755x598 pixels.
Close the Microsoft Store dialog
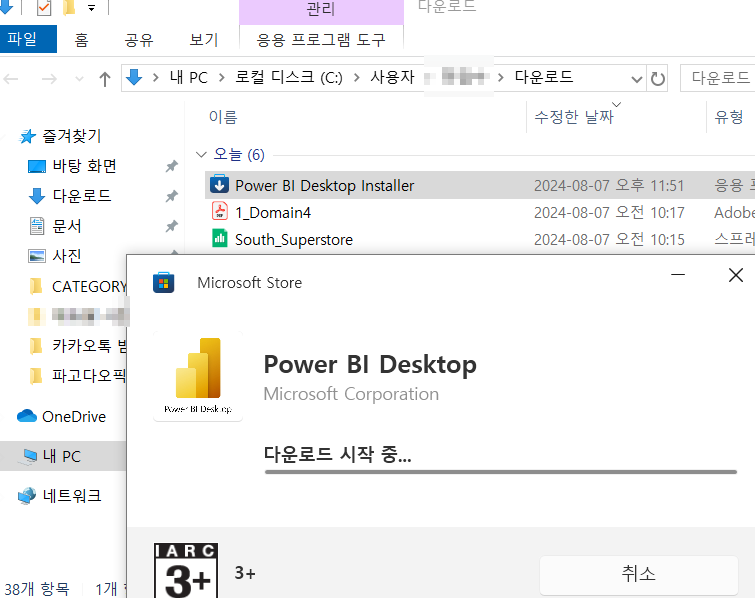pos(736,275)
